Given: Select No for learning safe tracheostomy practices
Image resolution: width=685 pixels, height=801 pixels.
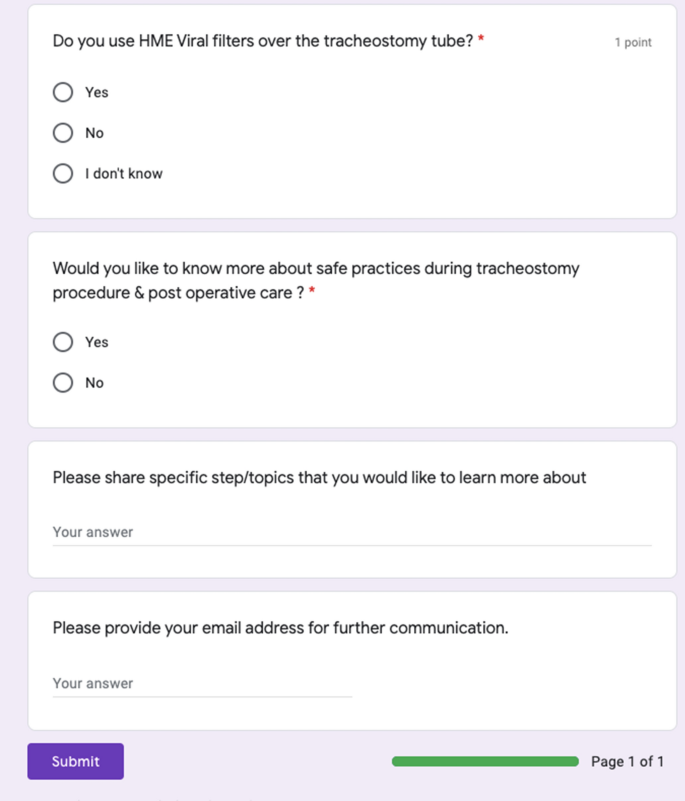Looking at the screenshot, I should click(63, 383).
